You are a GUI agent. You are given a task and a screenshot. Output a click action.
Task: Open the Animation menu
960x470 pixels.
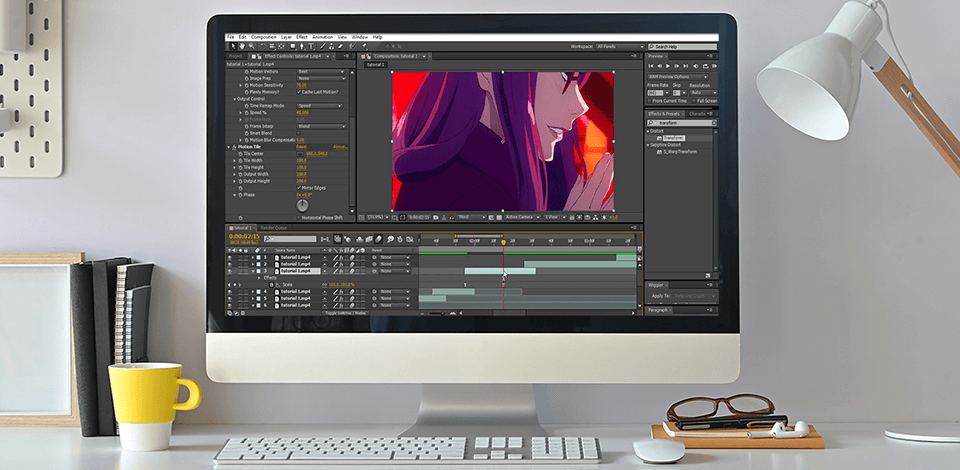pos(323,37)
